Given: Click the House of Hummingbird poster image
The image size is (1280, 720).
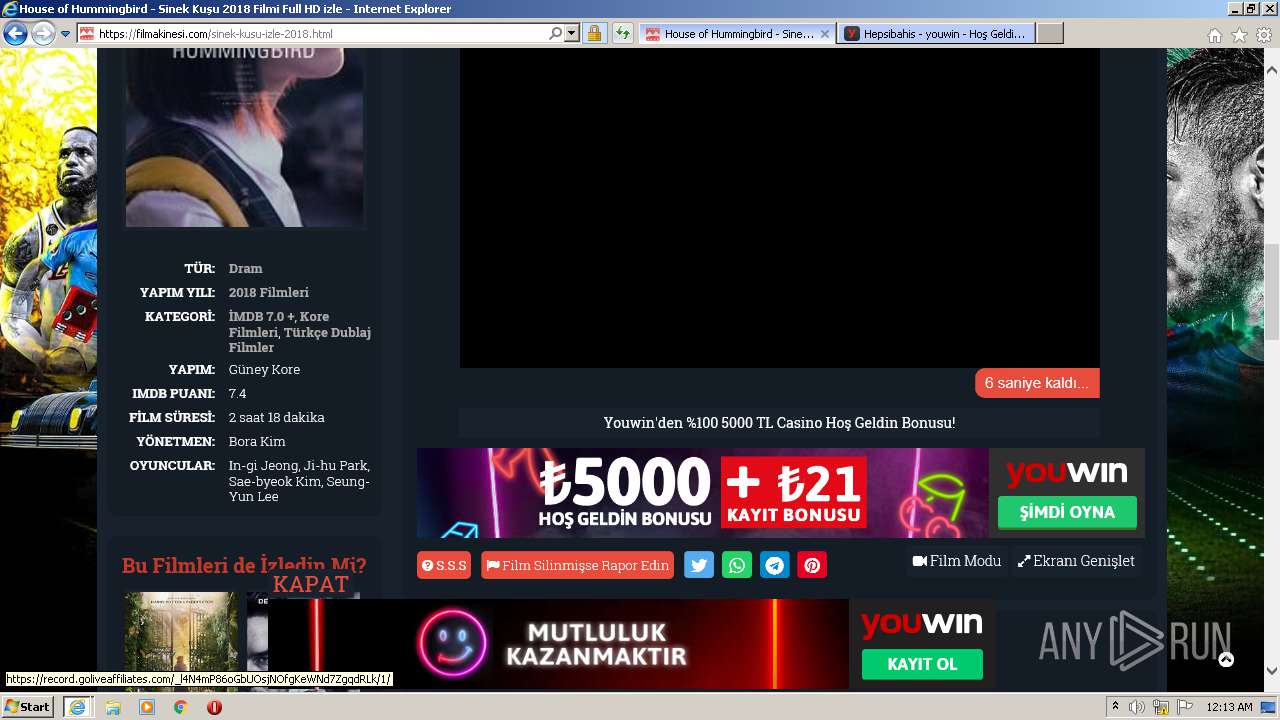Looking at the screenshot, I should [x=245, y=137].
